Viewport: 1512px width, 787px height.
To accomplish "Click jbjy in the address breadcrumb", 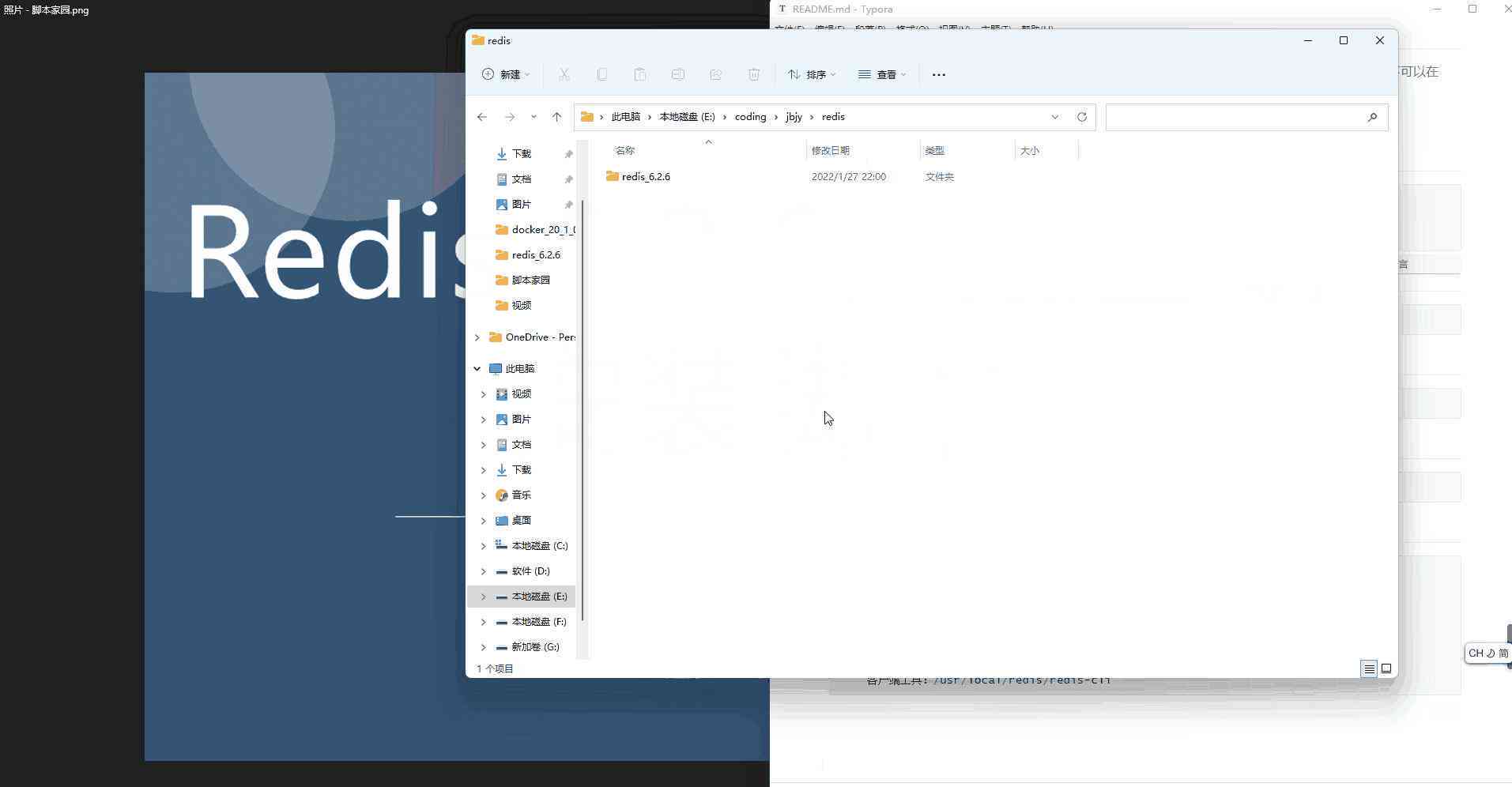I will tap(794, 117).
